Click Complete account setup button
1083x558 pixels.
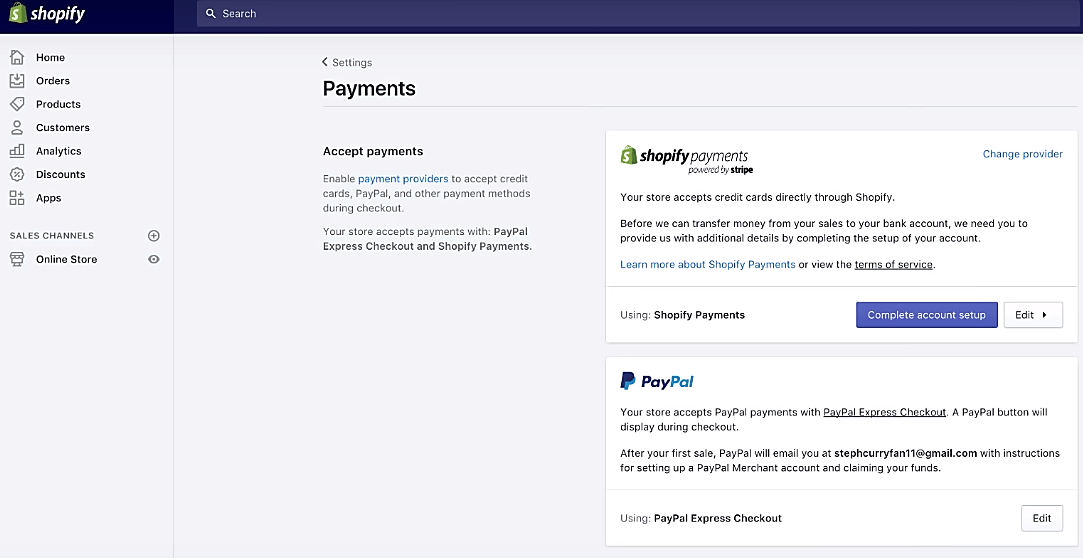926,315
